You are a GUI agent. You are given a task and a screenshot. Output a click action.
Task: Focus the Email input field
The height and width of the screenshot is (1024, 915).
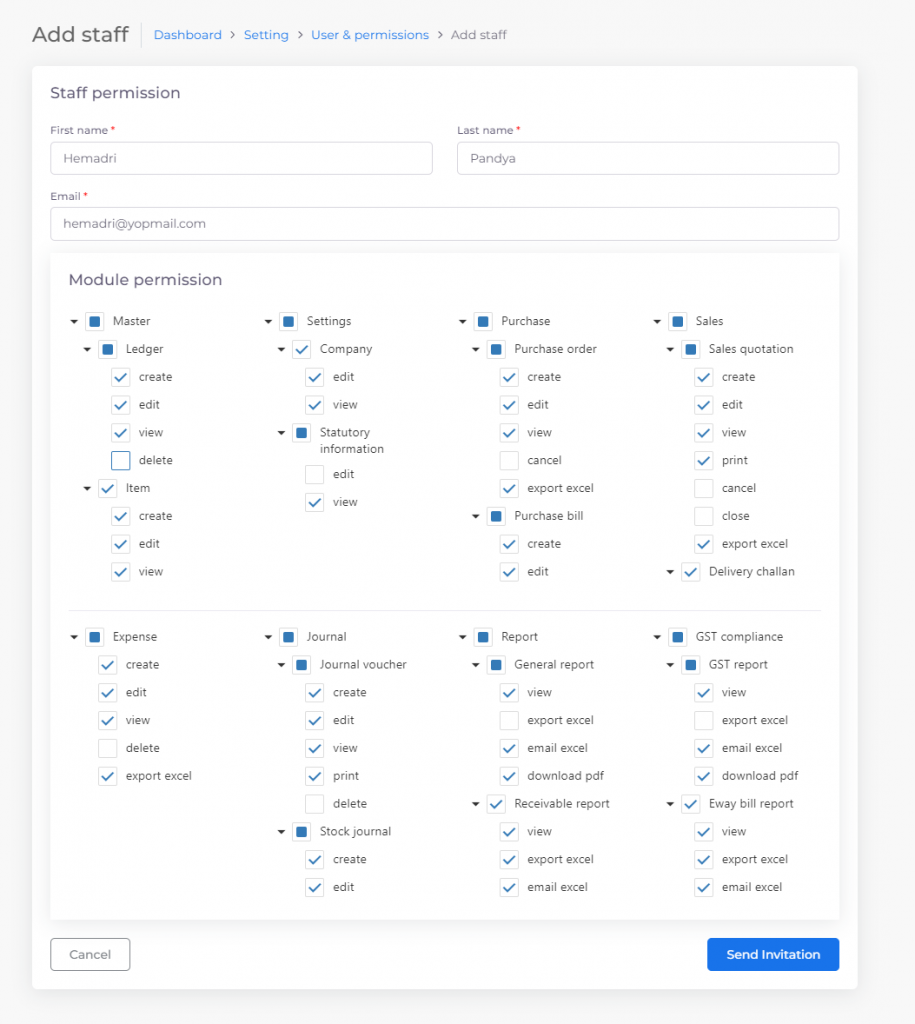click(444, 224)
